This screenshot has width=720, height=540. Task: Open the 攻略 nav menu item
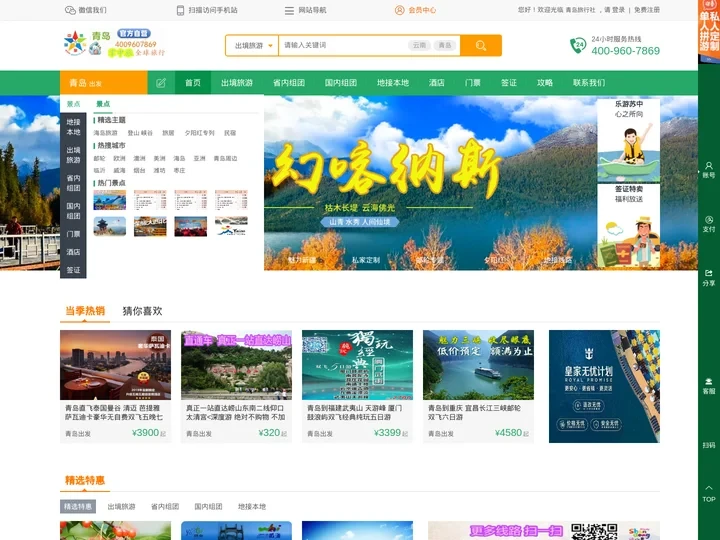pos(545,83)
